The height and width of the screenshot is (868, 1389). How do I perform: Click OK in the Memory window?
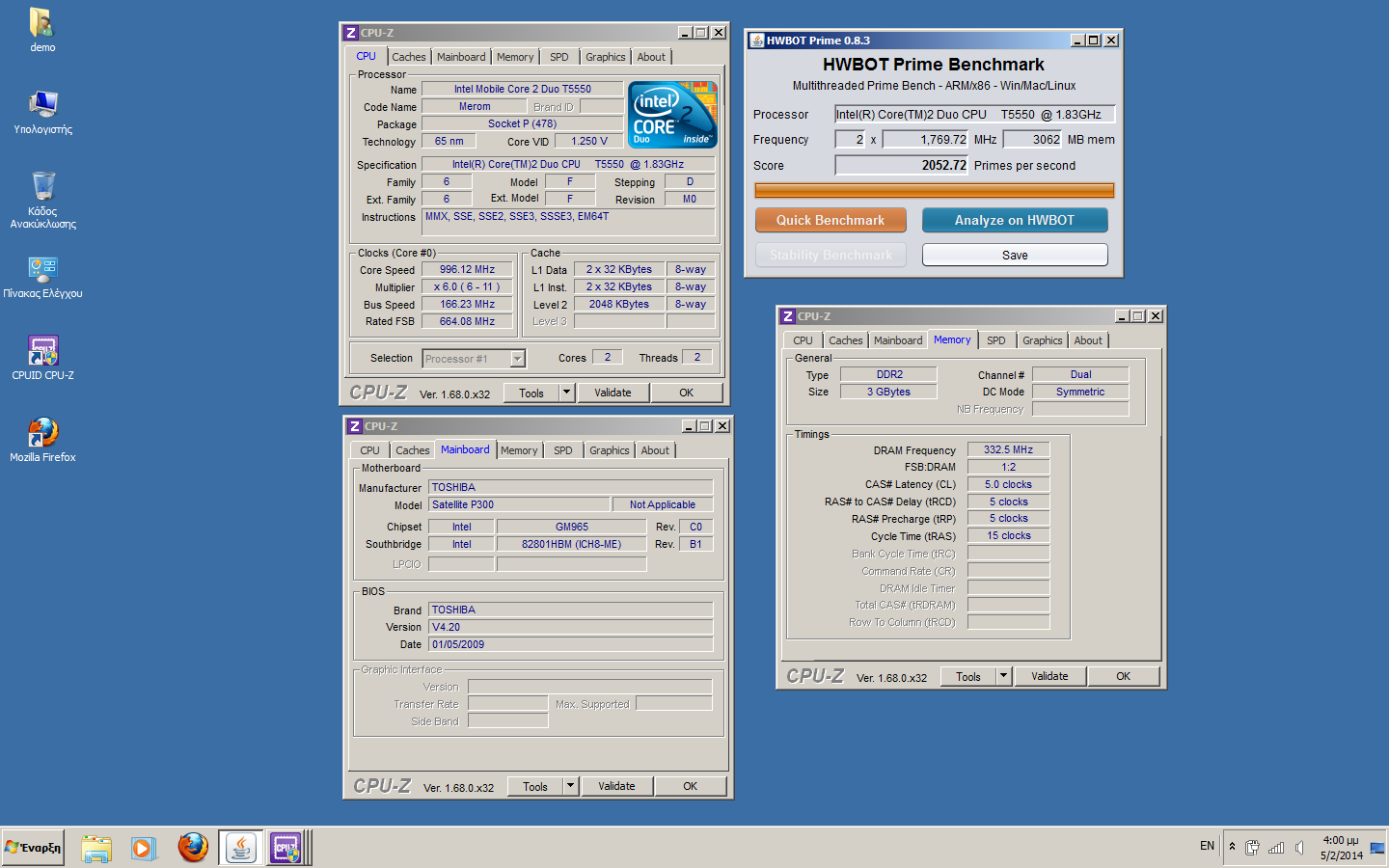(1123, 676)
